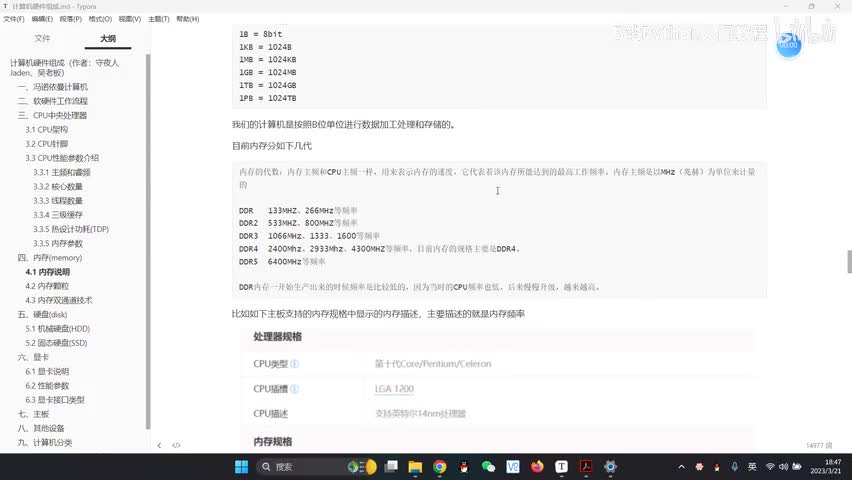Open Adobe Acrobat from the taskbar
This screenshot has height=480, width=852.
[x=586, y=466]
